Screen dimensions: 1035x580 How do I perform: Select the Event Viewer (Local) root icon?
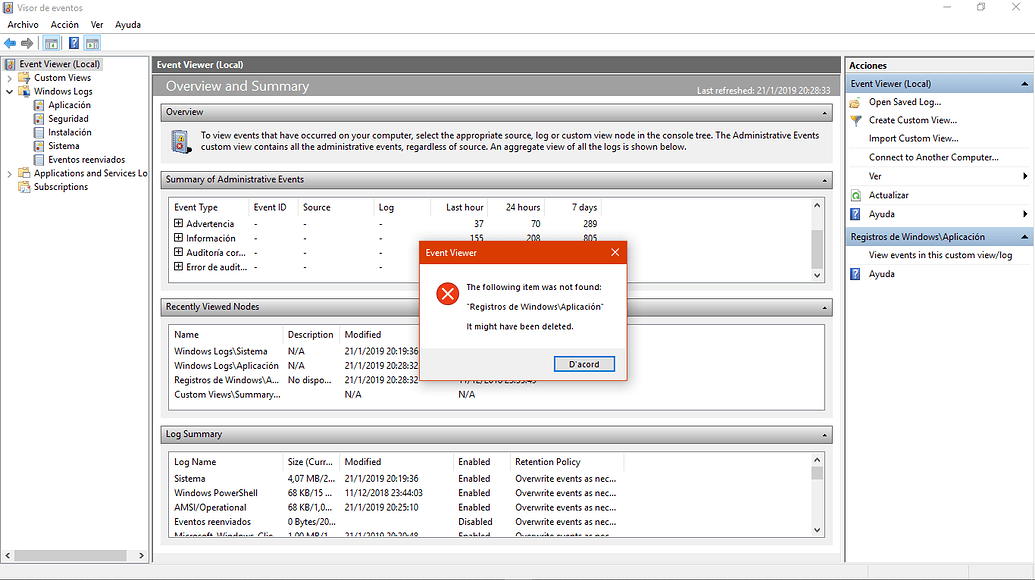(x=9, y=64)
